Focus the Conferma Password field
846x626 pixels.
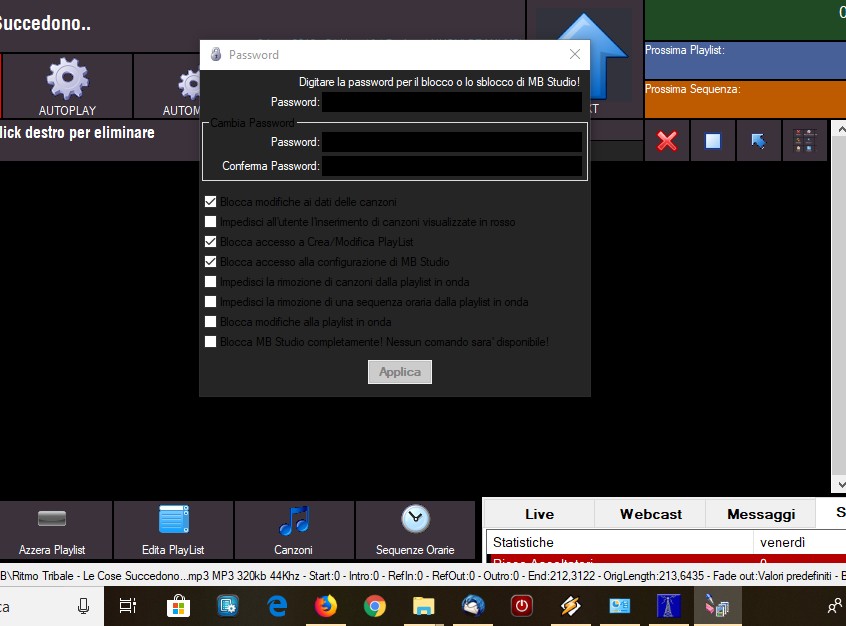point(452,166)
